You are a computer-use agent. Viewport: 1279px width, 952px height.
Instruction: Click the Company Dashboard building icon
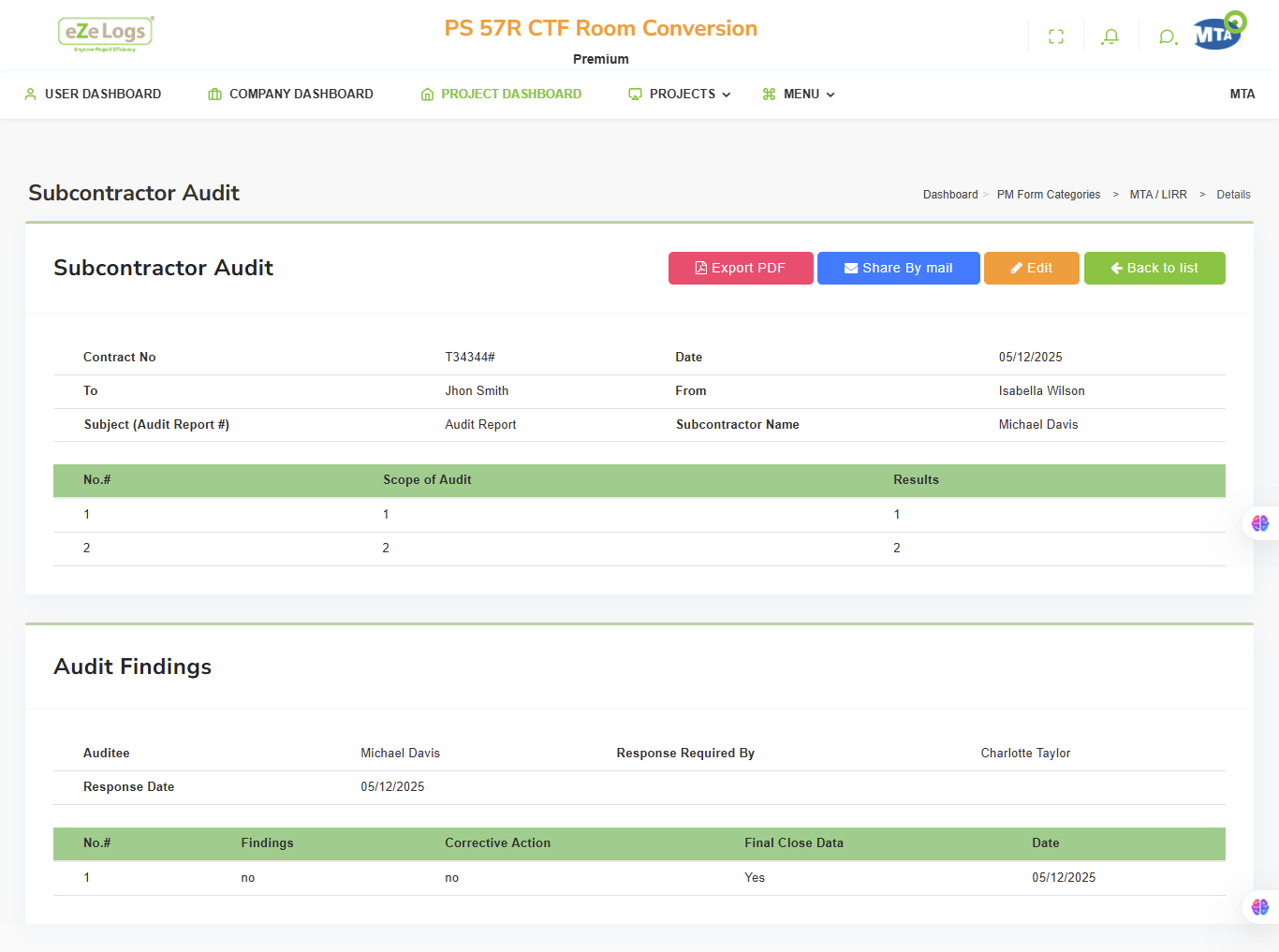click(x=214, y=94)
